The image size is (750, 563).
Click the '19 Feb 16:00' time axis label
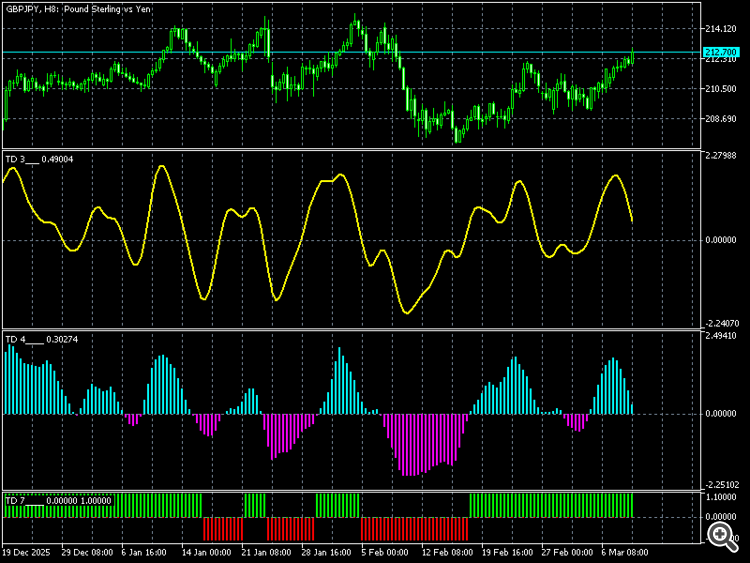[x=507, y=552]
